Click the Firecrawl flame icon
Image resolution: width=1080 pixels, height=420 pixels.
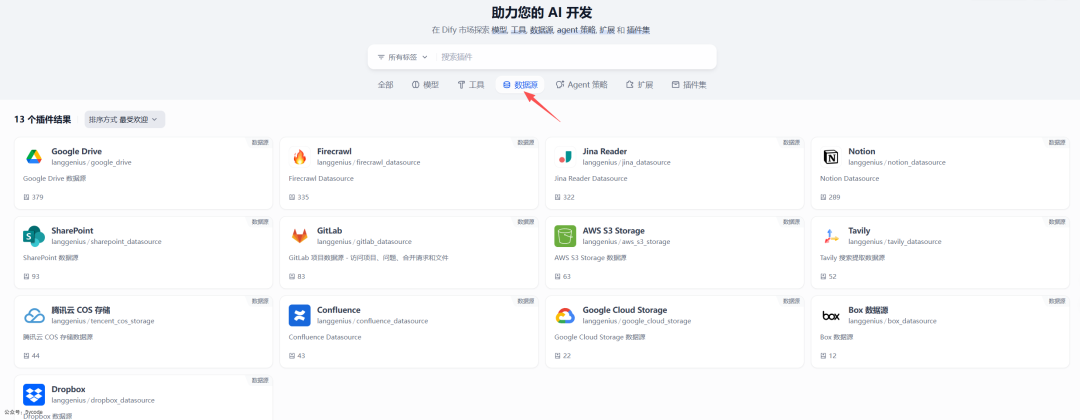point(300,157)
